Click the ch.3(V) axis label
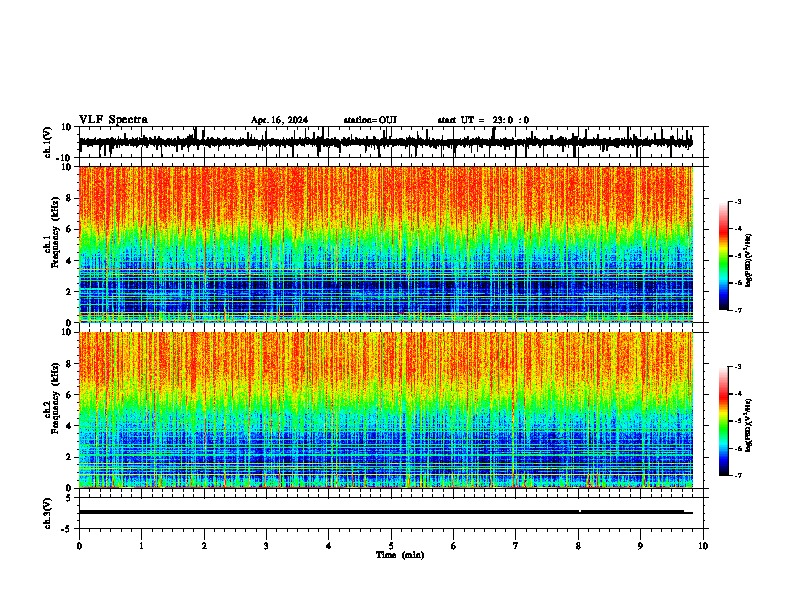 coord(48,513)
